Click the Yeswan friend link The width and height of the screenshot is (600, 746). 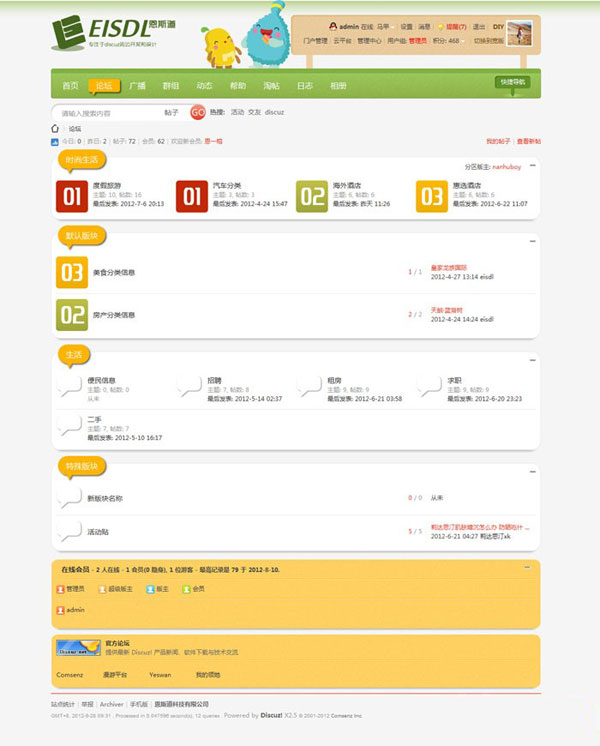click(x=160, y=675)
